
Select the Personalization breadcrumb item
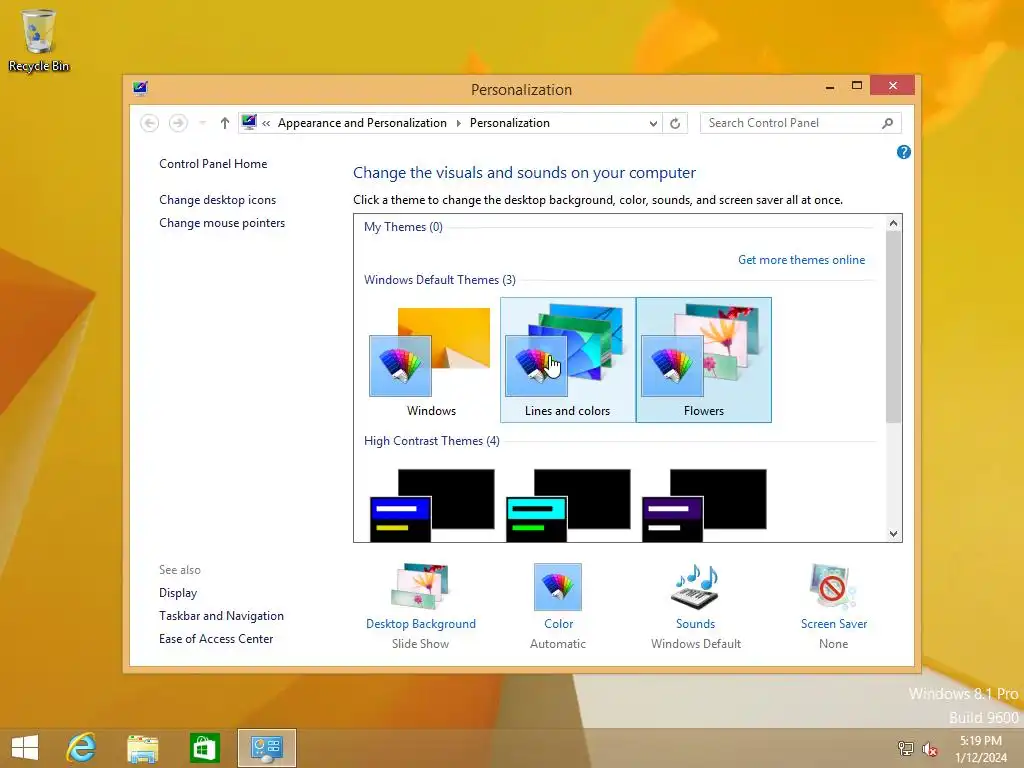(x=509, y=123)
